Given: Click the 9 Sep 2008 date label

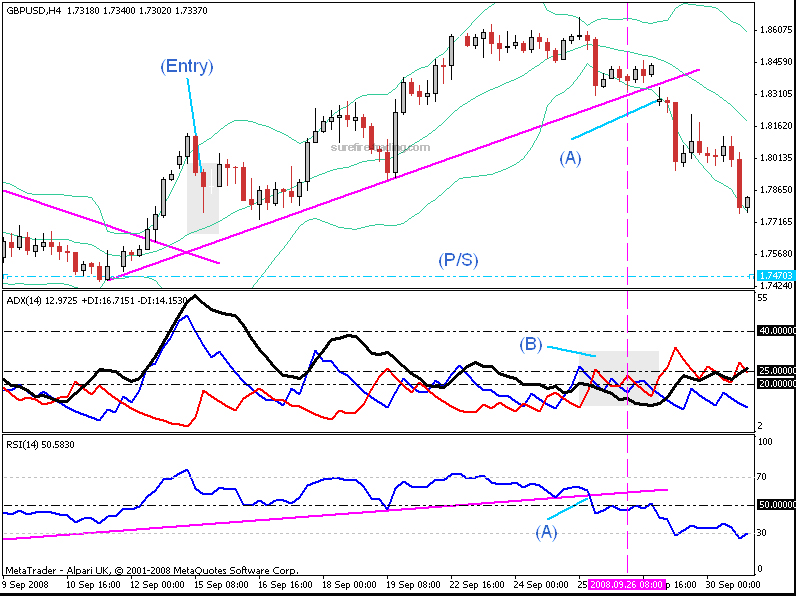Looking at the screenshot, I should click(25, 584).
